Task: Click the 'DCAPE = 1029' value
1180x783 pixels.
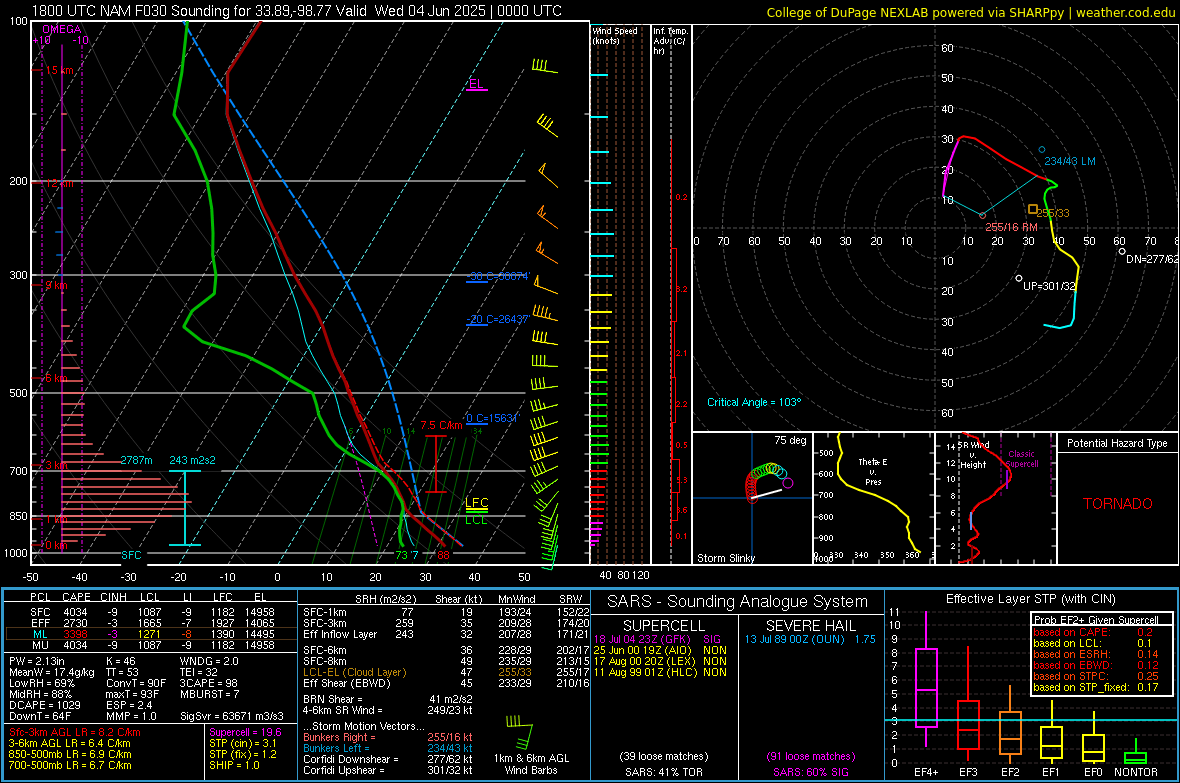Action: coord(44,705)
